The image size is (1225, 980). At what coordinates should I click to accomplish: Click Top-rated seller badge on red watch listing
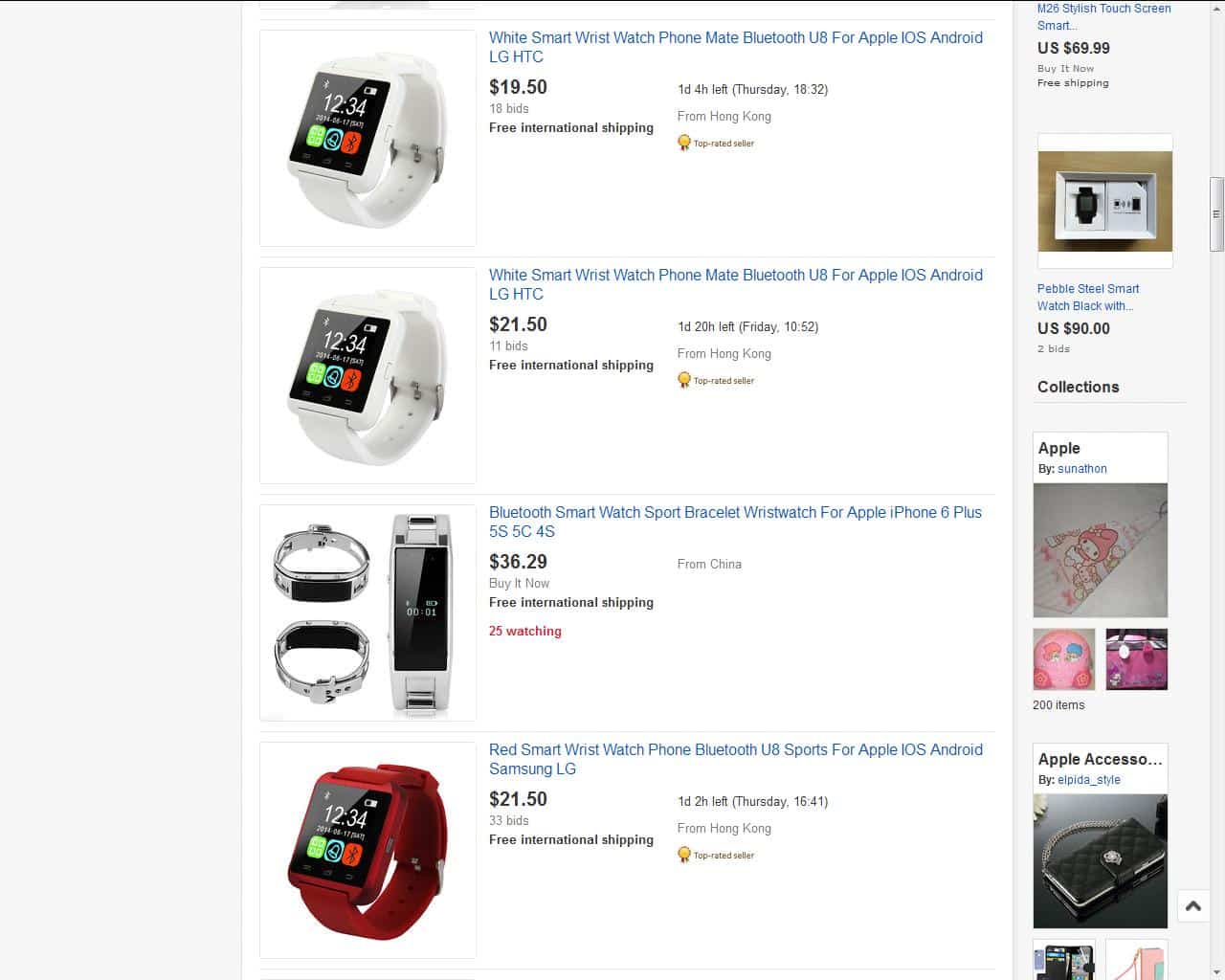click(x=716, y=856)
